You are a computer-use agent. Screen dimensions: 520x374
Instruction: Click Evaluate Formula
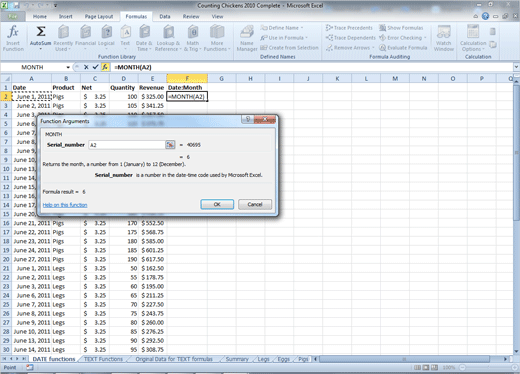(403, 48)
